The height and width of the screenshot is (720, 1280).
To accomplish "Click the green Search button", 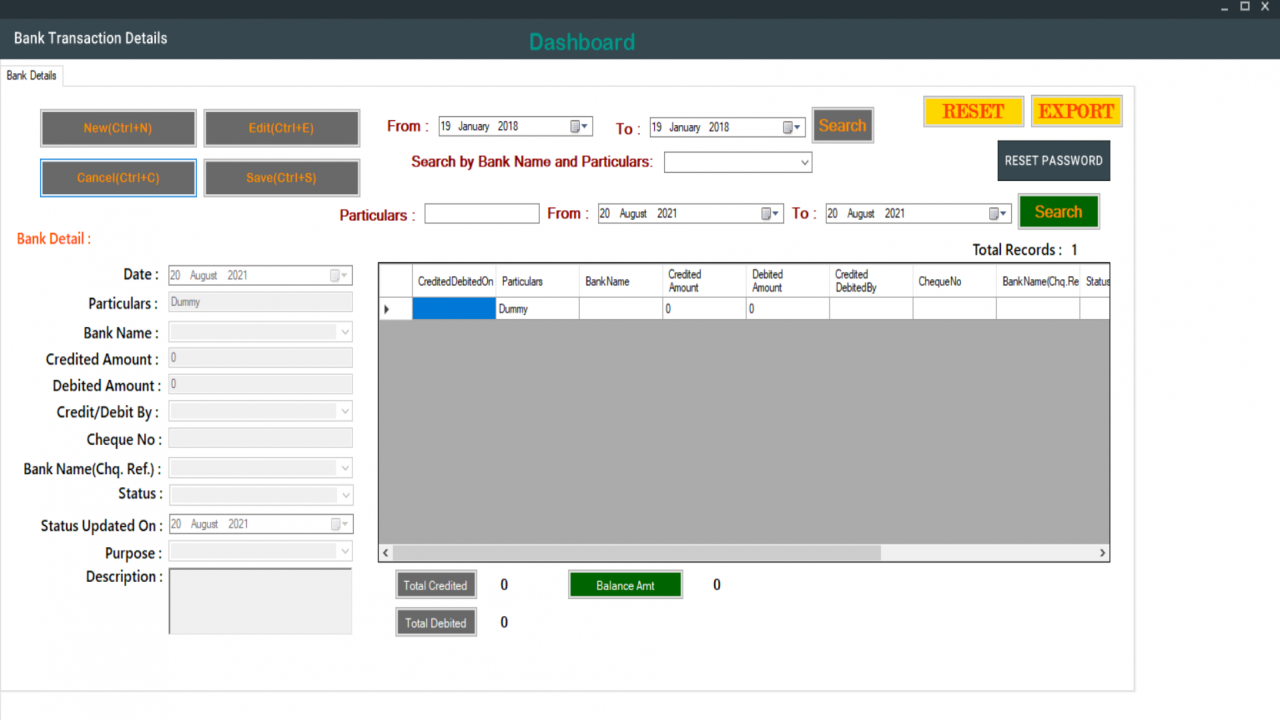I will pyautogui.click(x=1058, y=212).
